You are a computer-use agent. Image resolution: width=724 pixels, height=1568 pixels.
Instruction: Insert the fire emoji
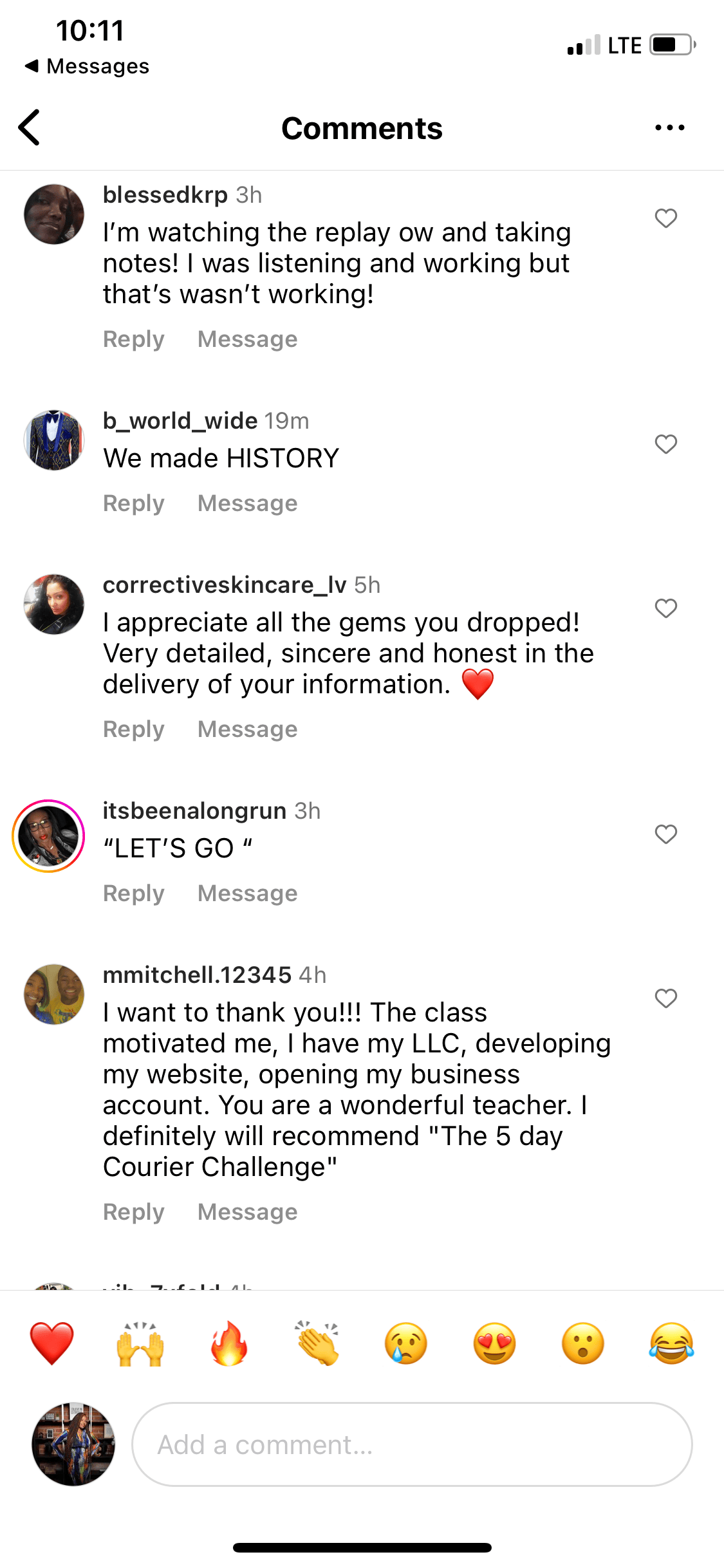click(229, 1343)
